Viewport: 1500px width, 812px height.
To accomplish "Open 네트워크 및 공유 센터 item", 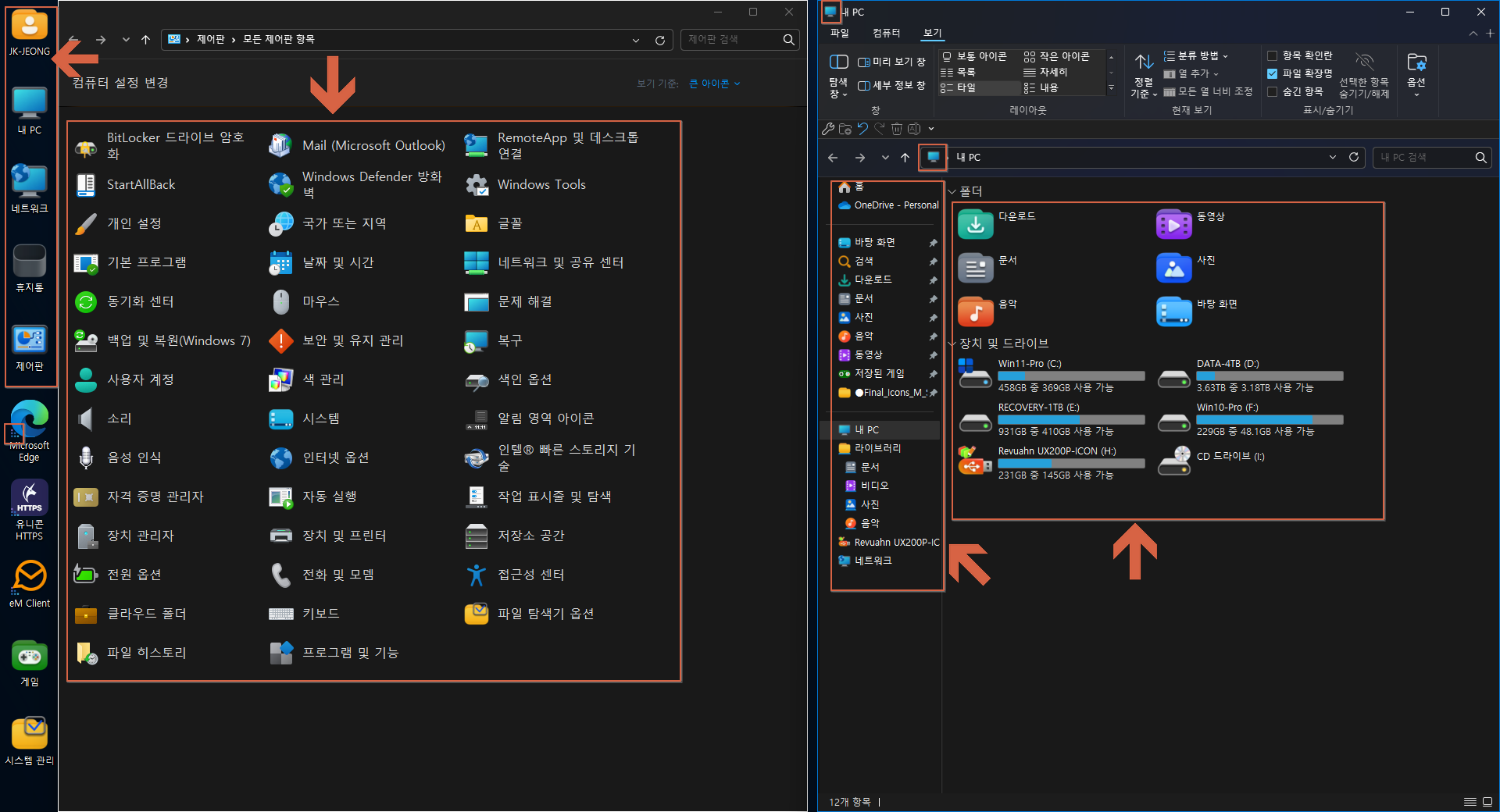I will tap(545, 262).
